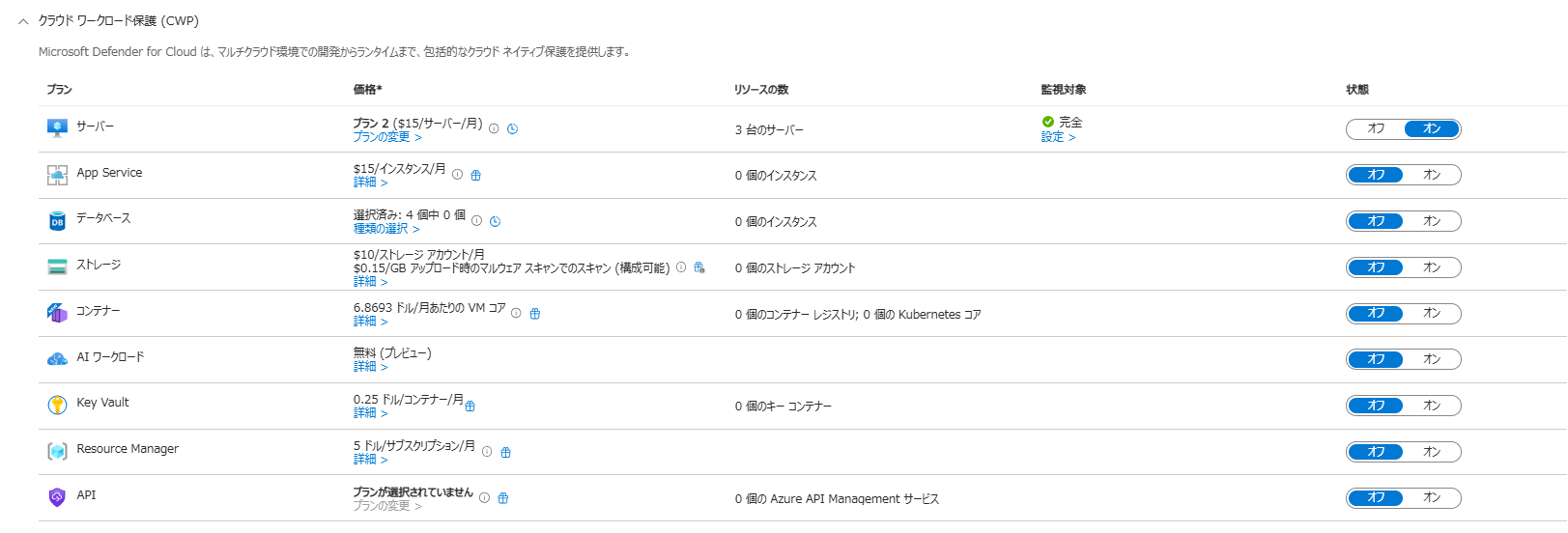Screen dimensions: 1568x533
Task: Turn off the Servers plan toggle
Action: click(1376, 128)
